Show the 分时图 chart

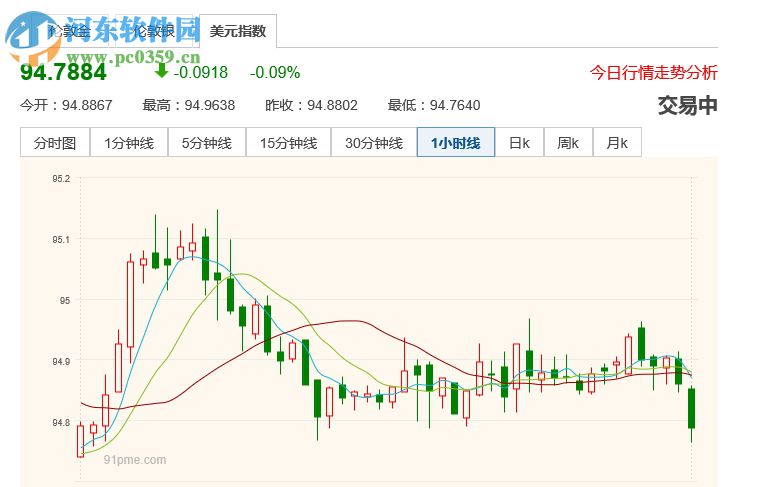point(55,143)
